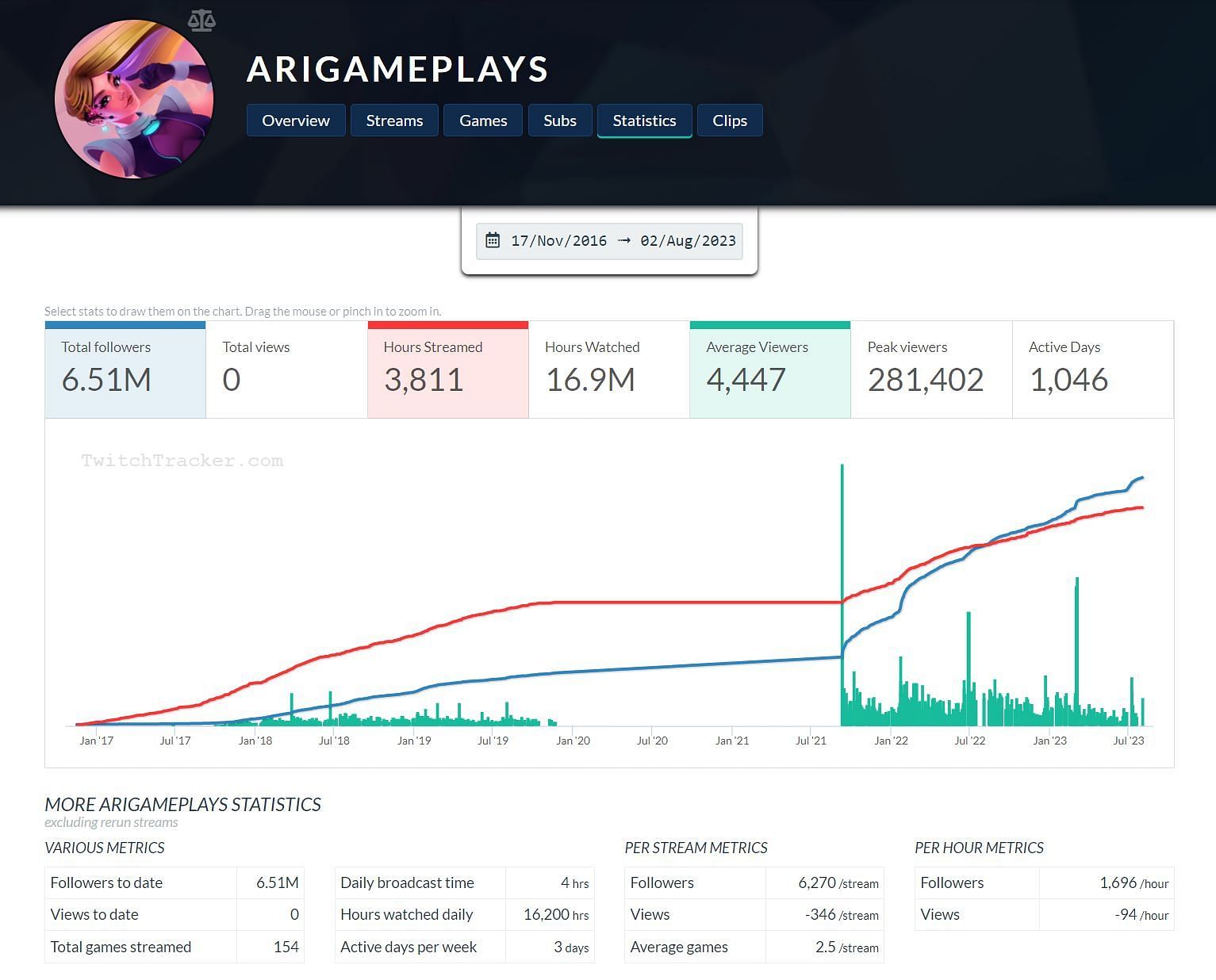The width and height of the screenshot is (1216, 980).
Task: Toggle Average Viewers stat on chart
Action: [x=770, y=369]
